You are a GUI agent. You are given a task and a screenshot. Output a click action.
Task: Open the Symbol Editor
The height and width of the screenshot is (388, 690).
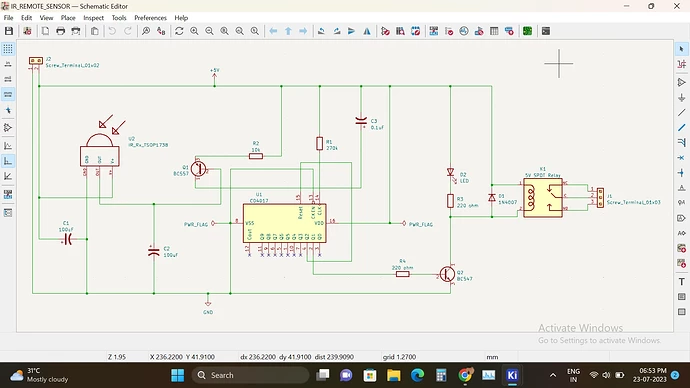385,31
